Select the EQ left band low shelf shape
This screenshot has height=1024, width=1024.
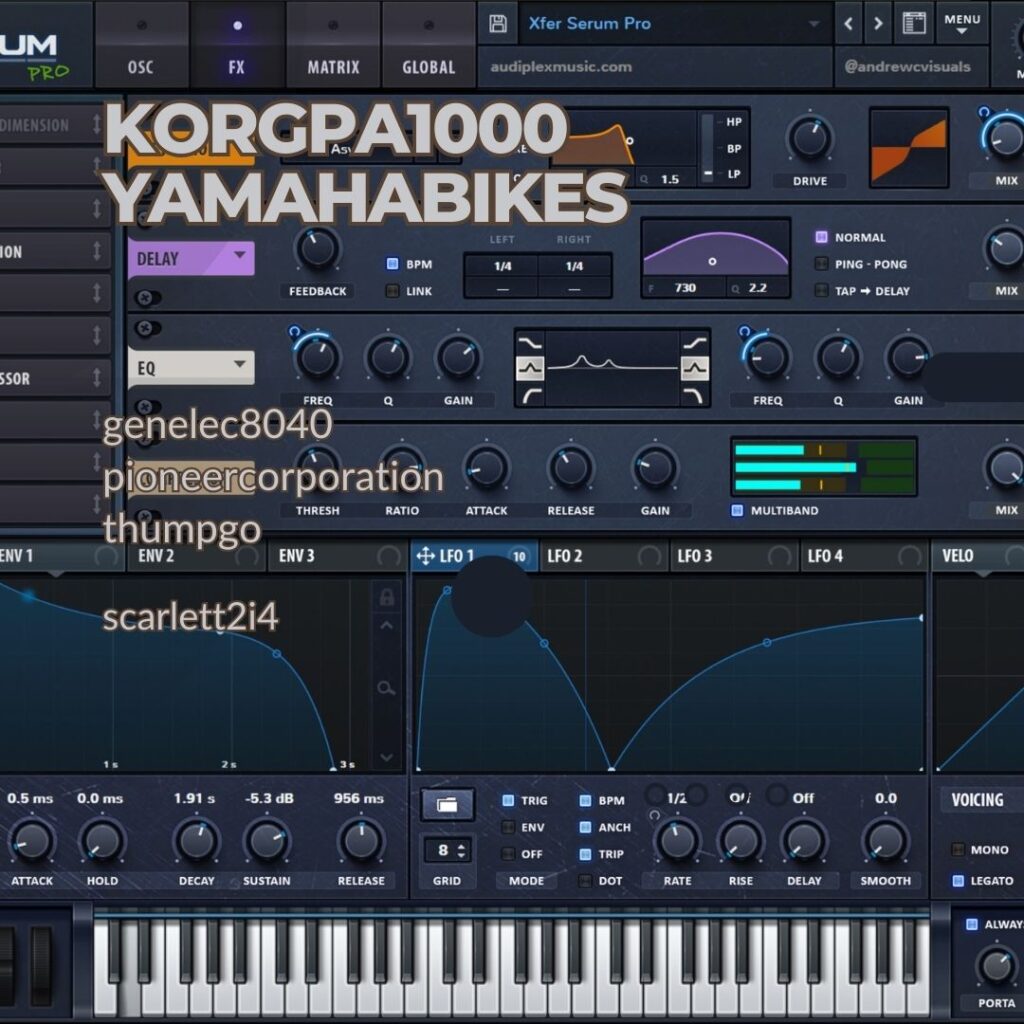point(530,343)
